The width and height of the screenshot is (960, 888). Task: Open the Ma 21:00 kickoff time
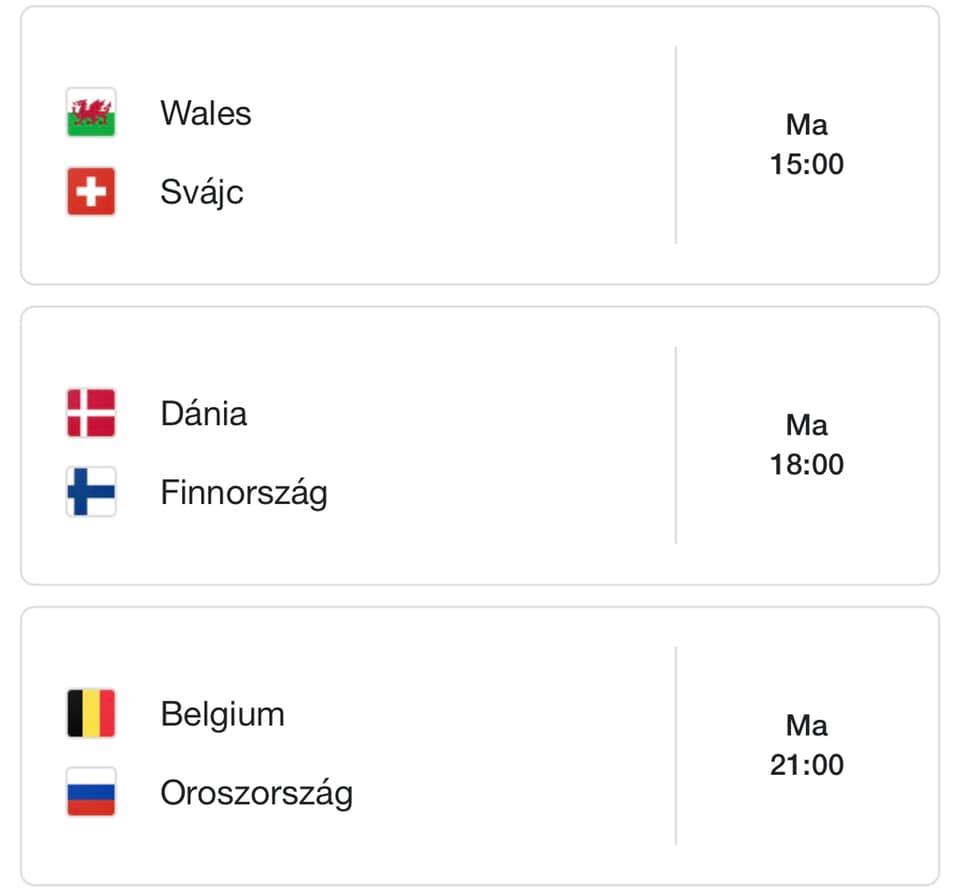(806, 745)
